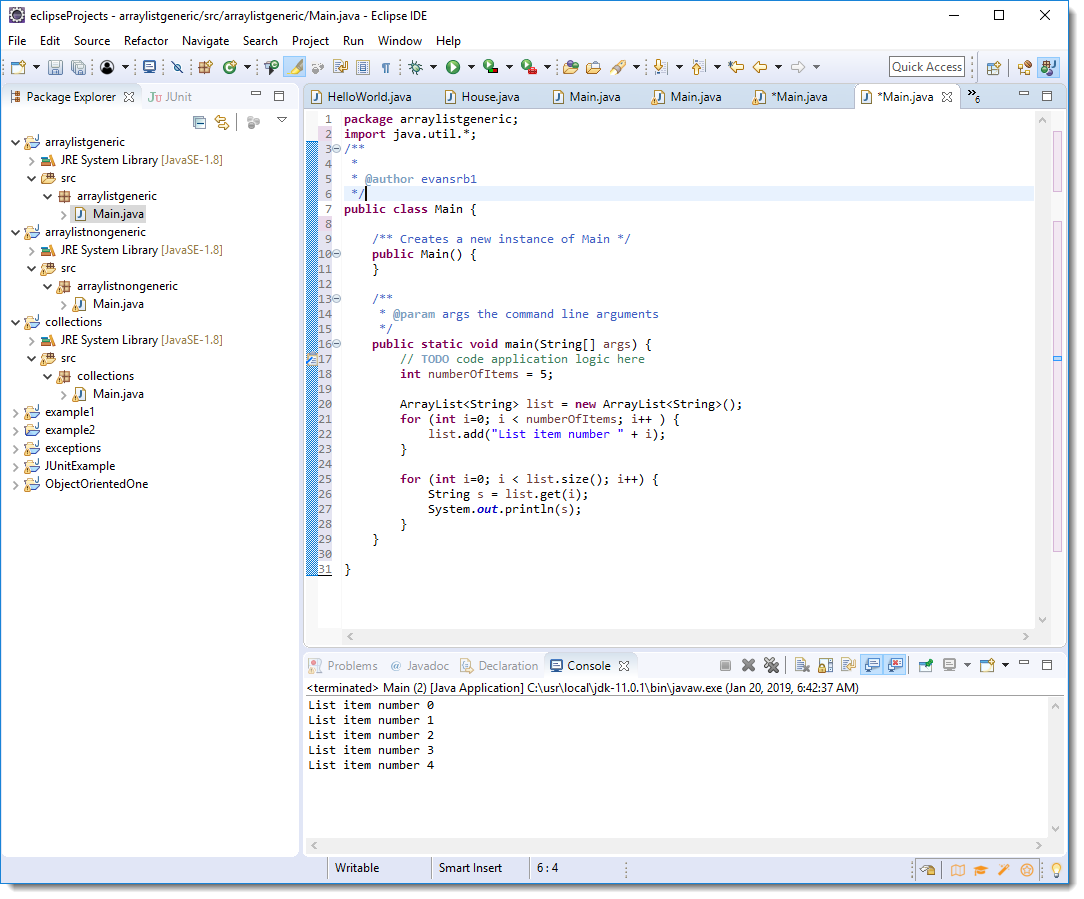The width and height of the screenshot is (1084, 899).
Task: Expand the JUnitExample project
Action: 15,467
